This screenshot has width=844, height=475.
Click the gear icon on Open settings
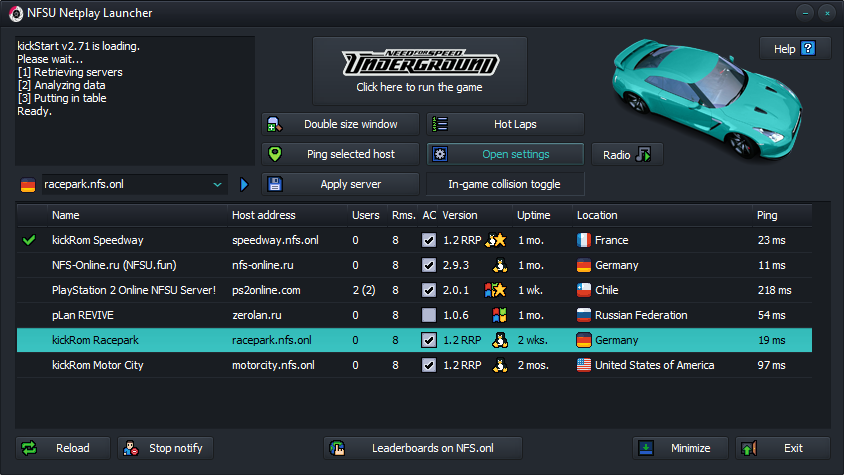coord(440,154)
